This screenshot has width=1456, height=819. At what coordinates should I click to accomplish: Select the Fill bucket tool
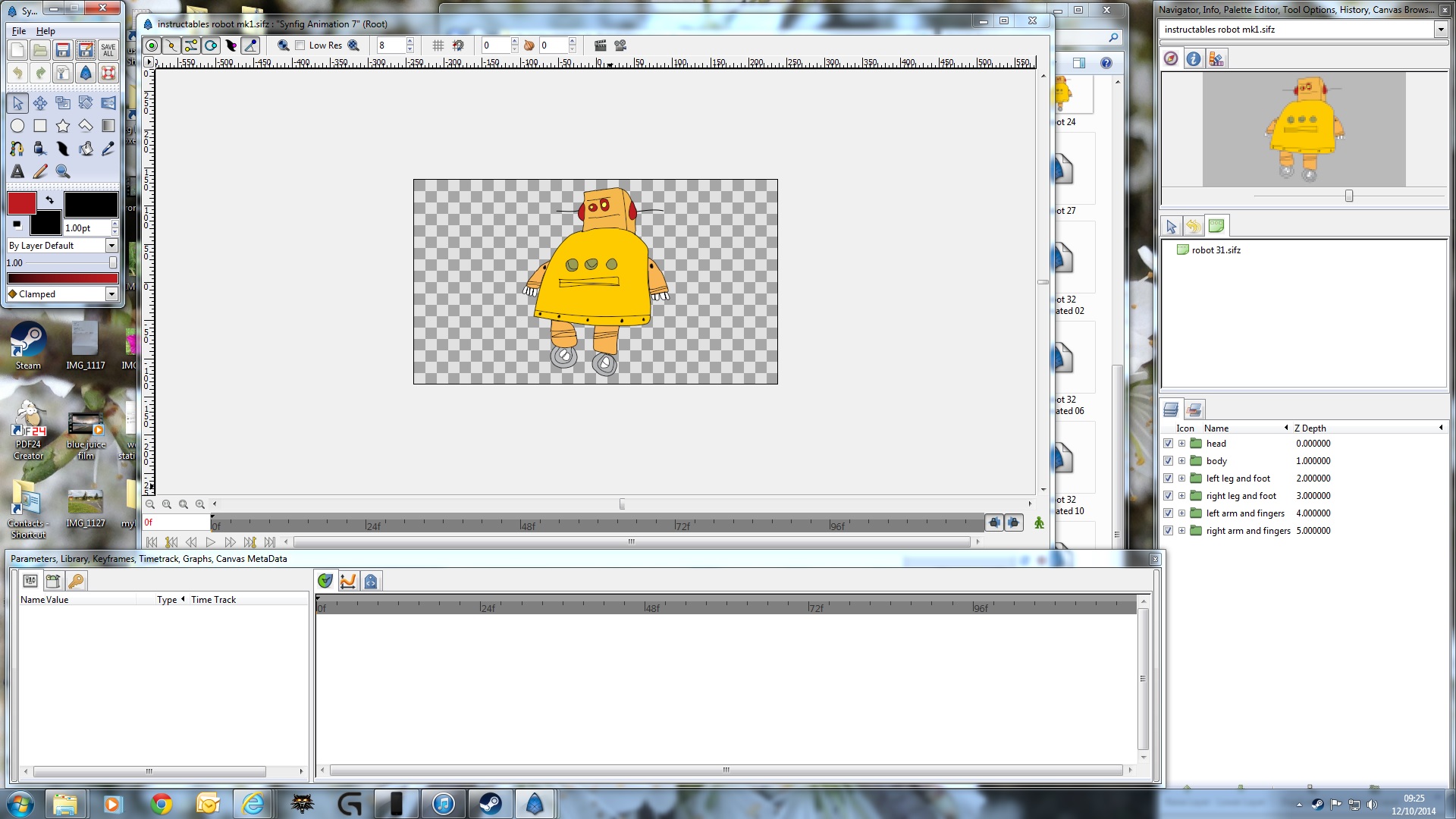click(86, 149)
